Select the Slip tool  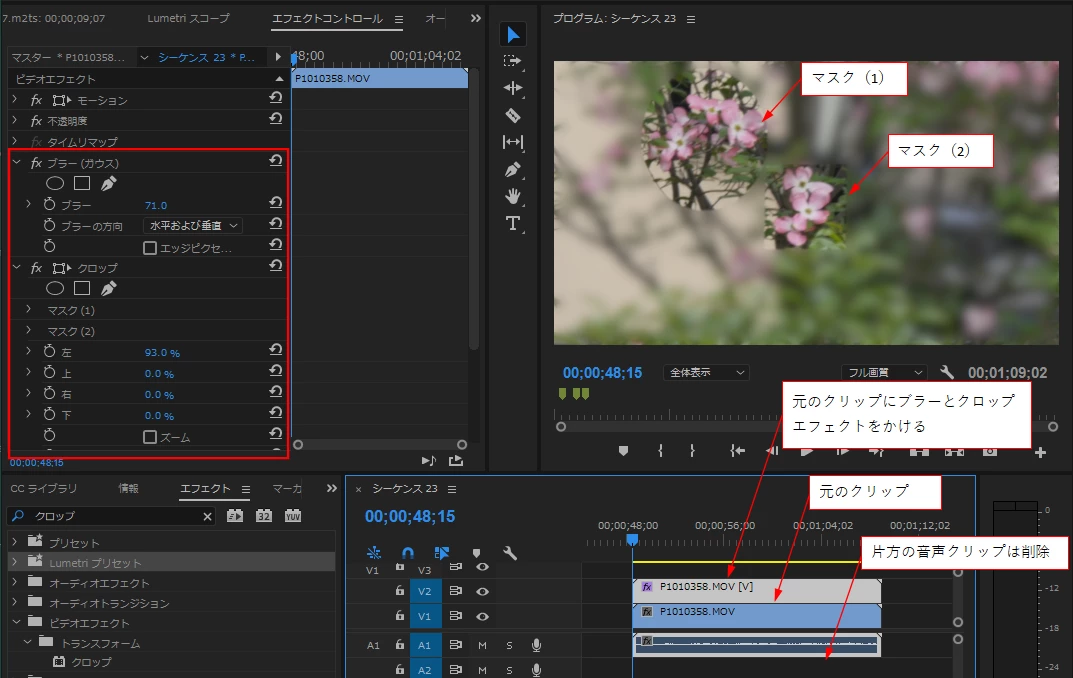point(513,142)
